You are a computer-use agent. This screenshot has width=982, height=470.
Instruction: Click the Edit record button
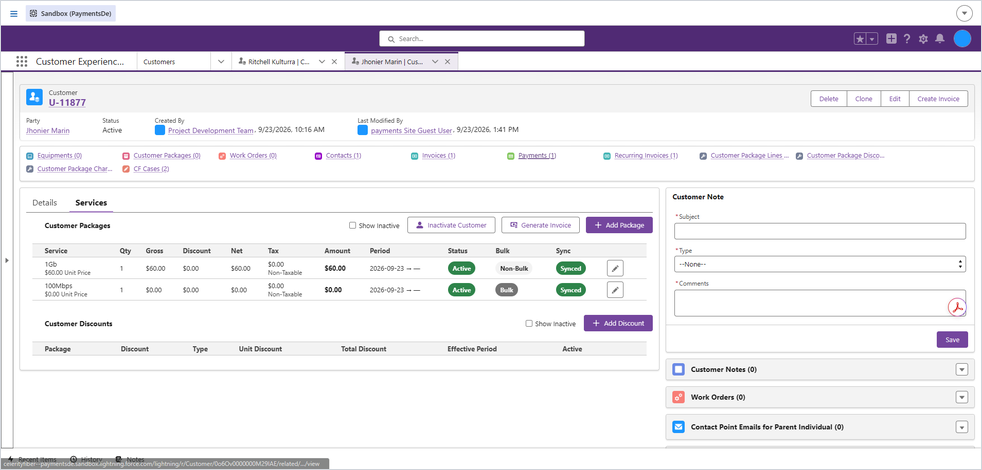click(895, 99)
